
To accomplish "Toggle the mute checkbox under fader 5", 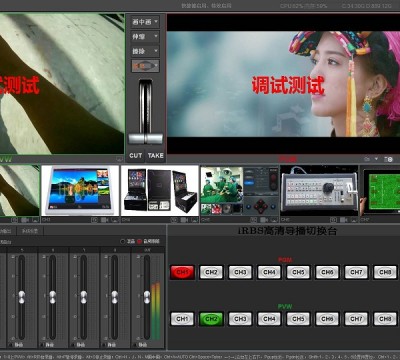I will (10, 345).
